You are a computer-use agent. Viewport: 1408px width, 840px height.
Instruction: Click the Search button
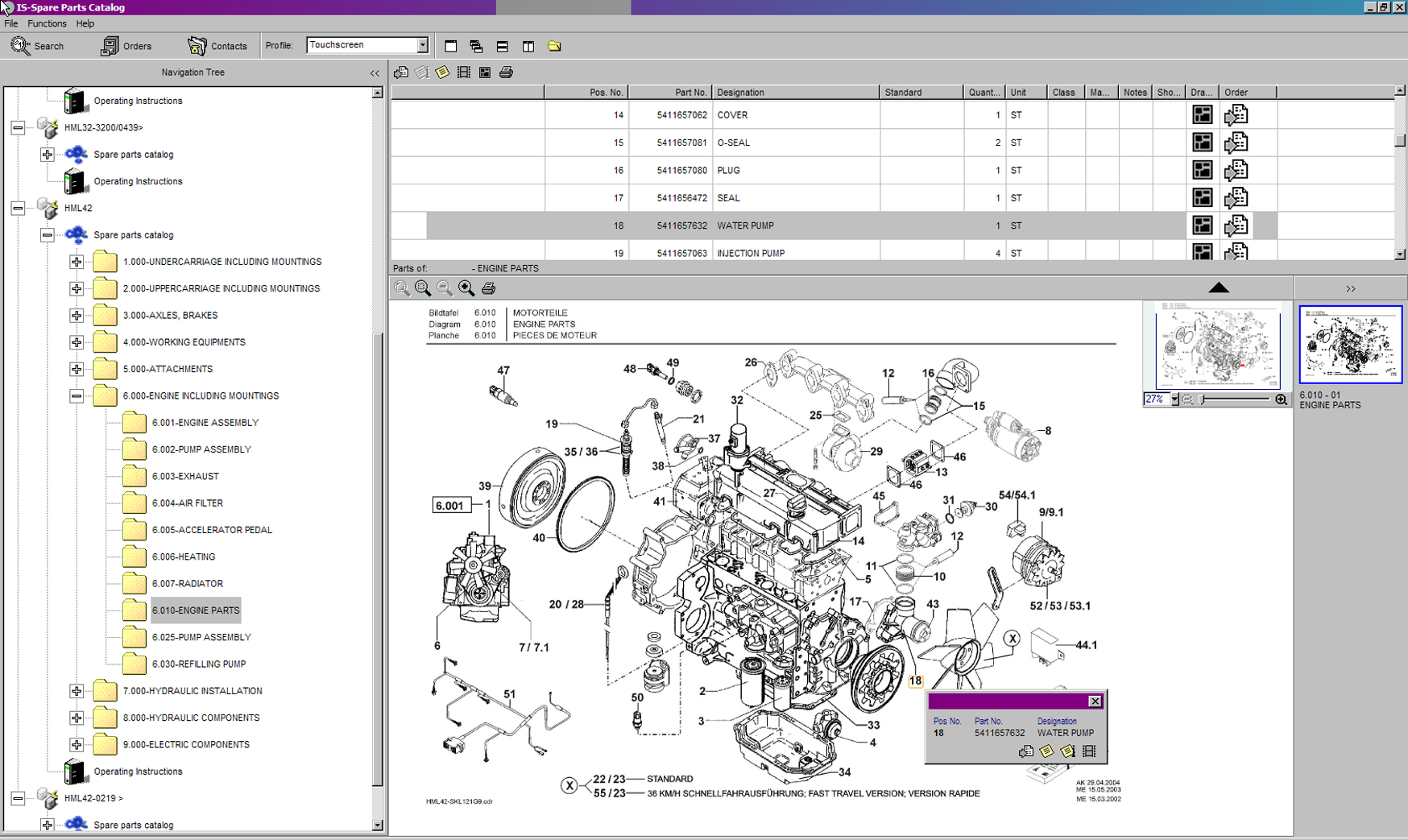click(x=38, y=46)
